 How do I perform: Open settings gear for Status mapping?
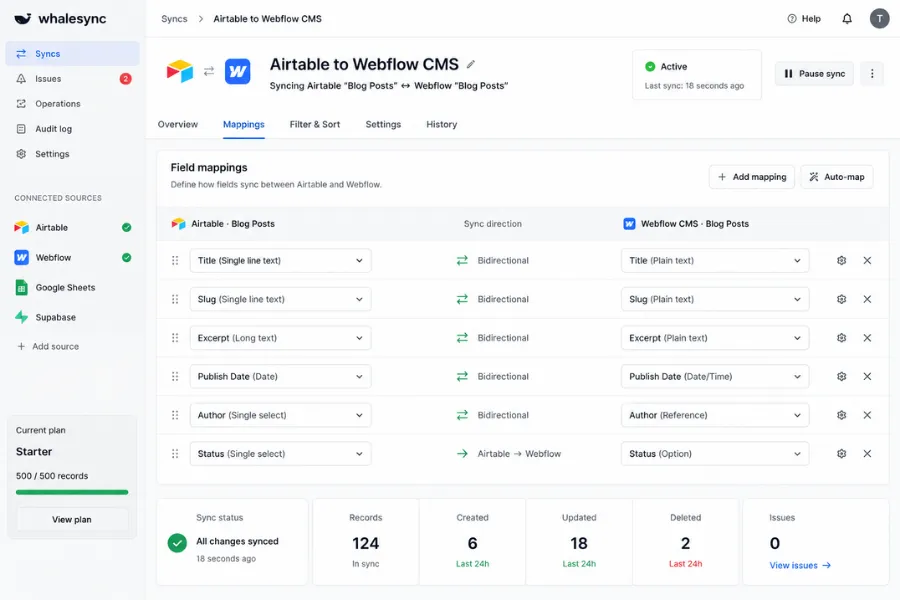[x=841, y=454]
